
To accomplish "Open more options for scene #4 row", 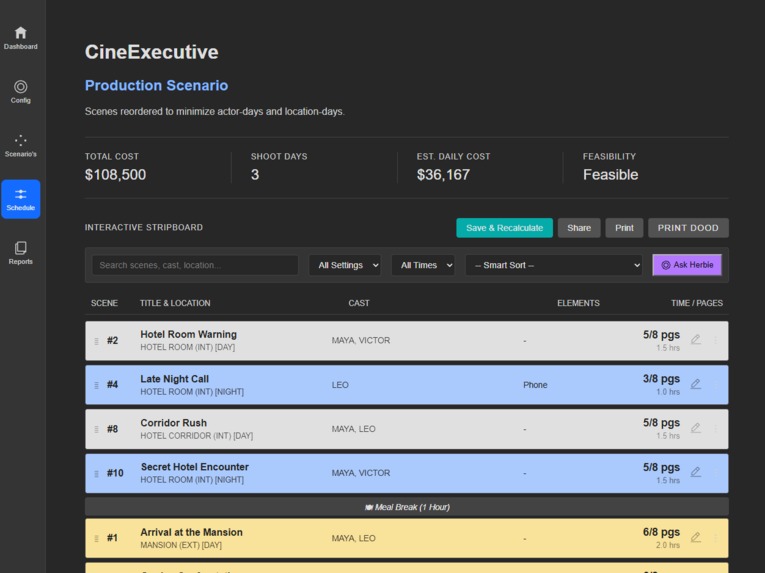I will click(716, 384).
